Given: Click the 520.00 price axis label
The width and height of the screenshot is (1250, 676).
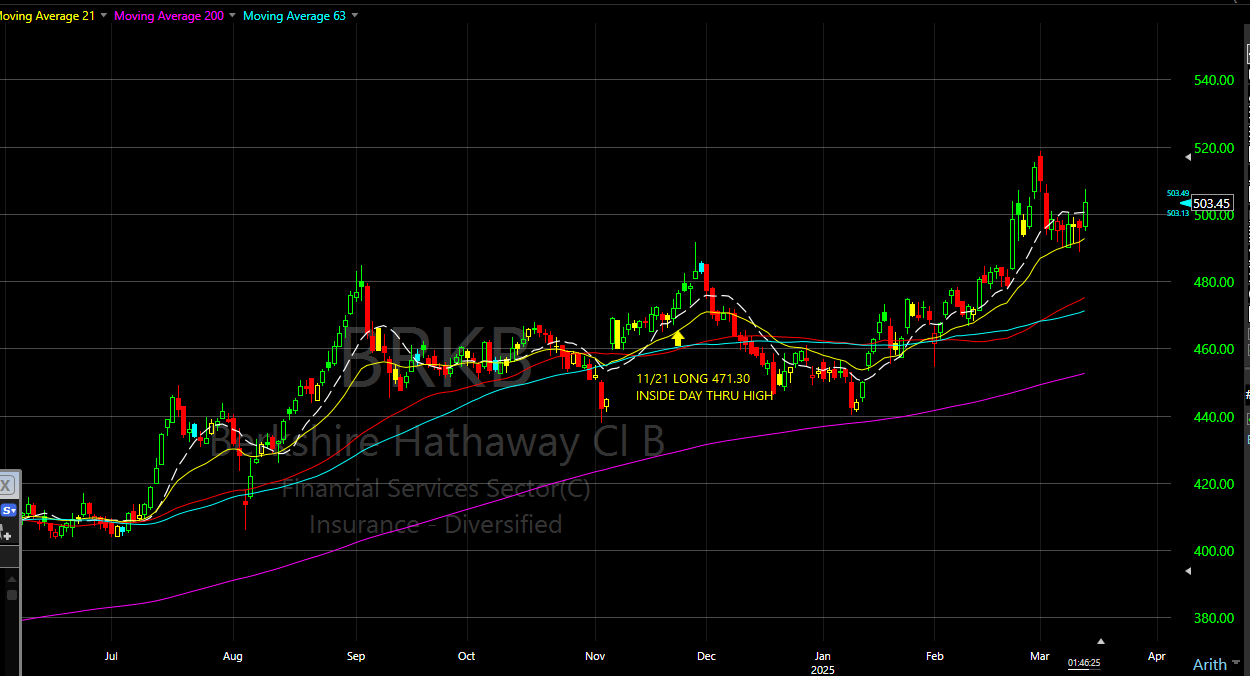Looking at the screenshot, I should click(1212, 149).
